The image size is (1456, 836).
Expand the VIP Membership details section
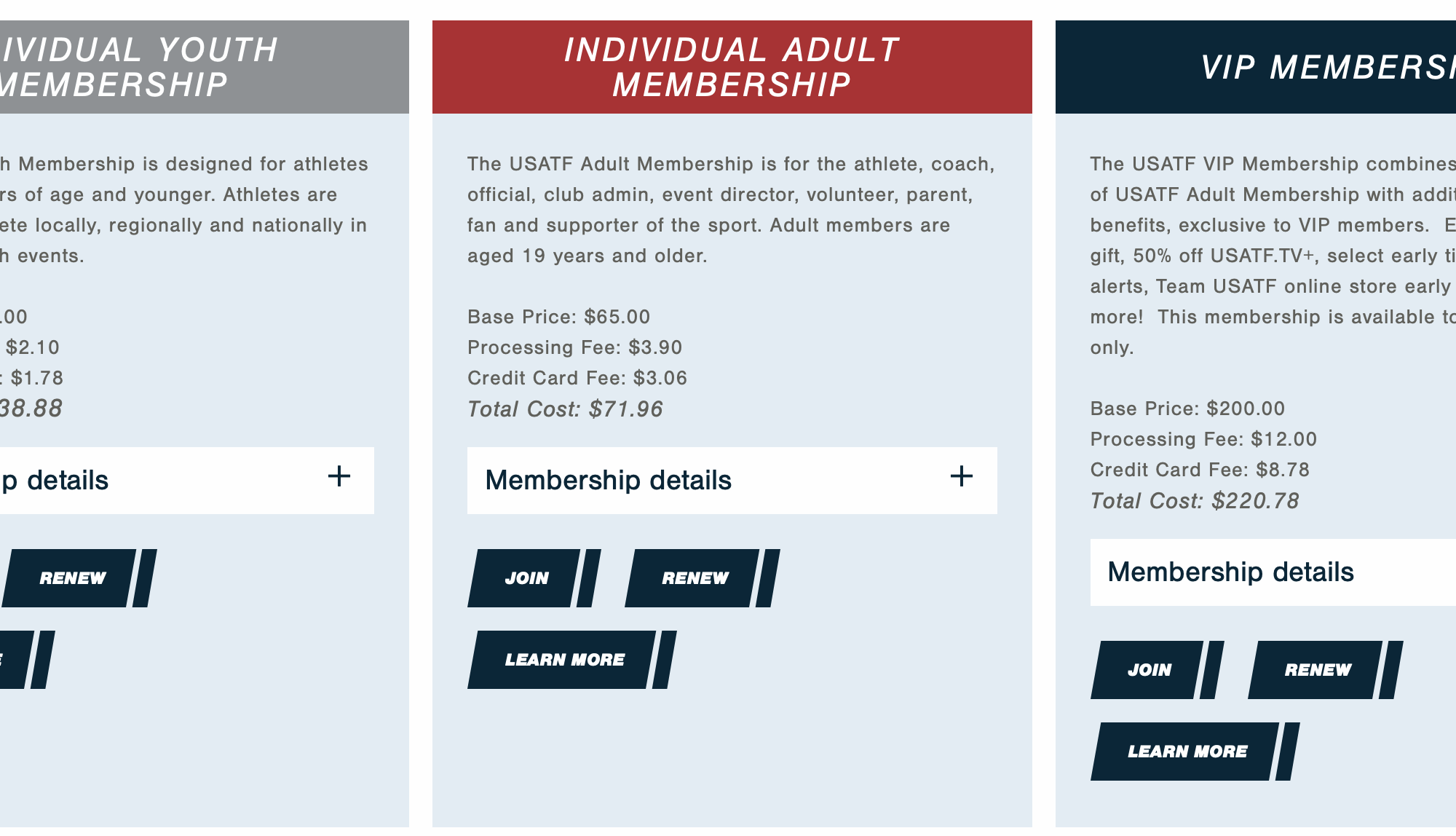(1230, 572)
